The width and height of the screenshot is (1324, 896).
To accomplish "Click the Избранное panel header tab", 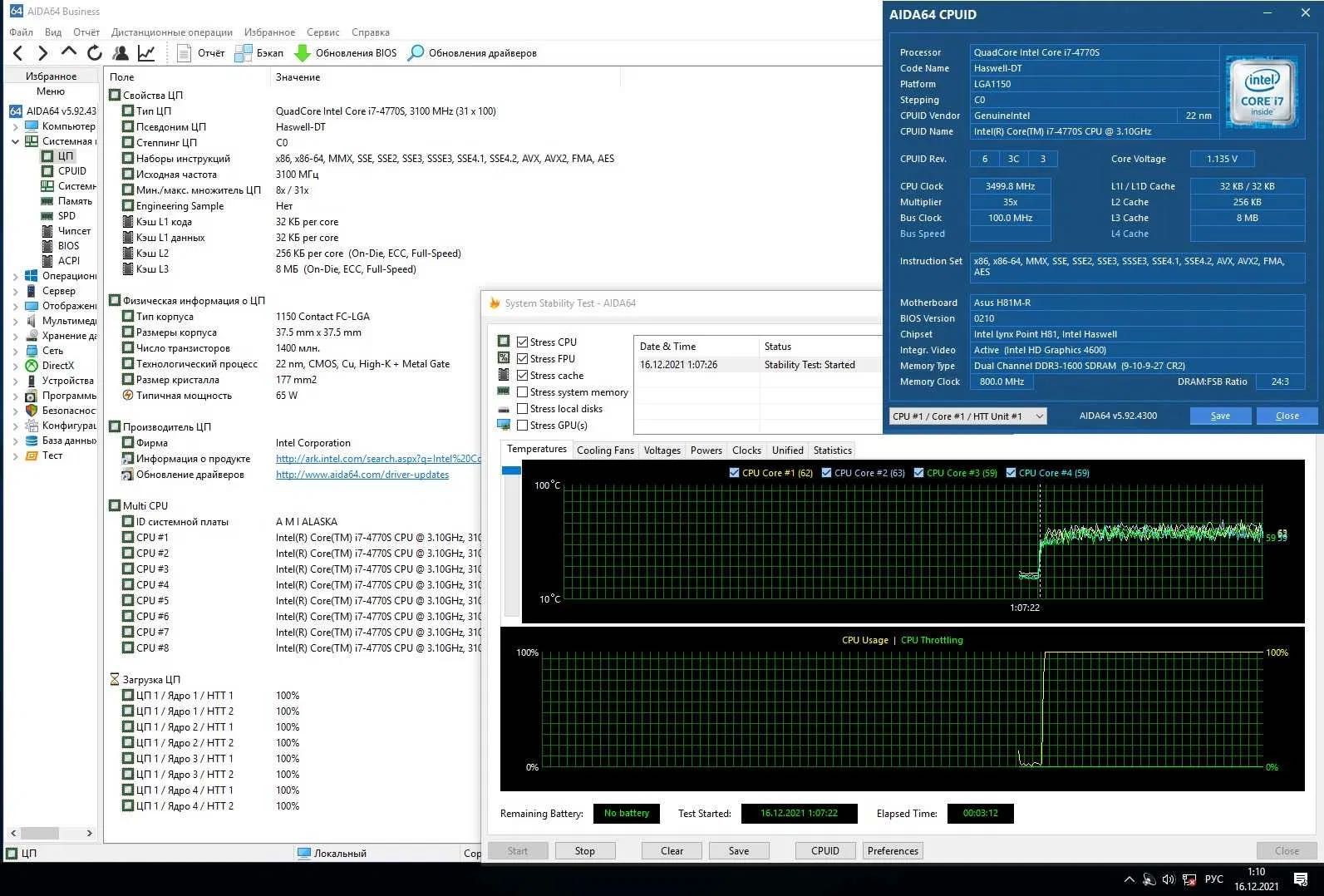I will click(x=51, y=76).
